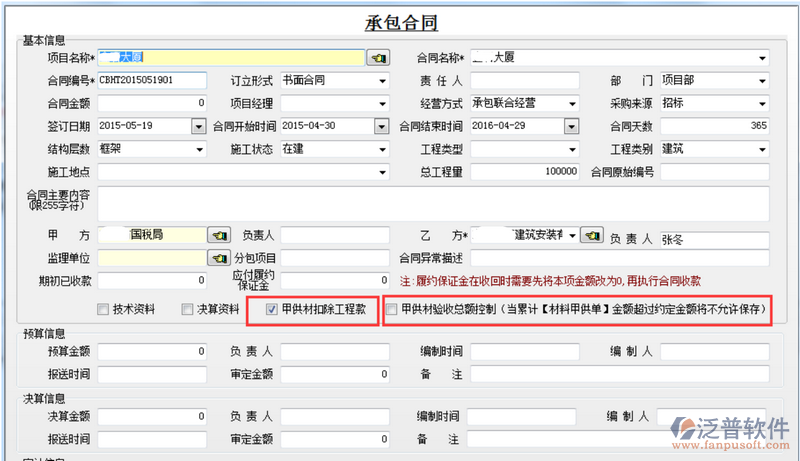
Task: Open lookup icon next to 甲方 field
Action: click(x=219, y=235)
